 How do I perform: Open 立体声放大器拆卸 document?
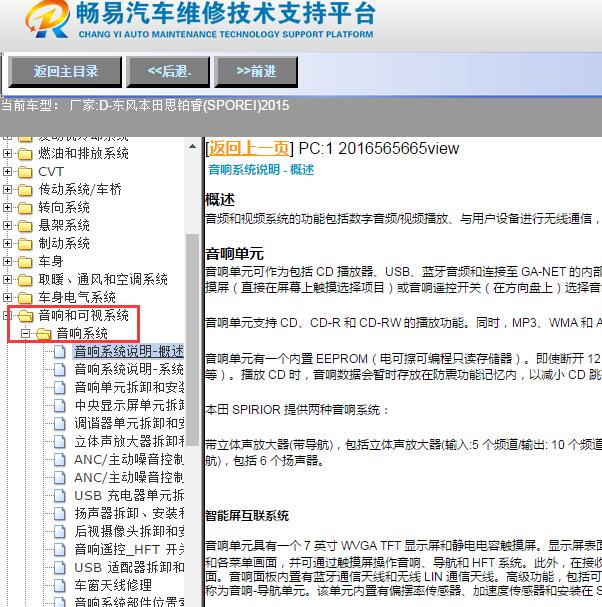tap(129, 441)
